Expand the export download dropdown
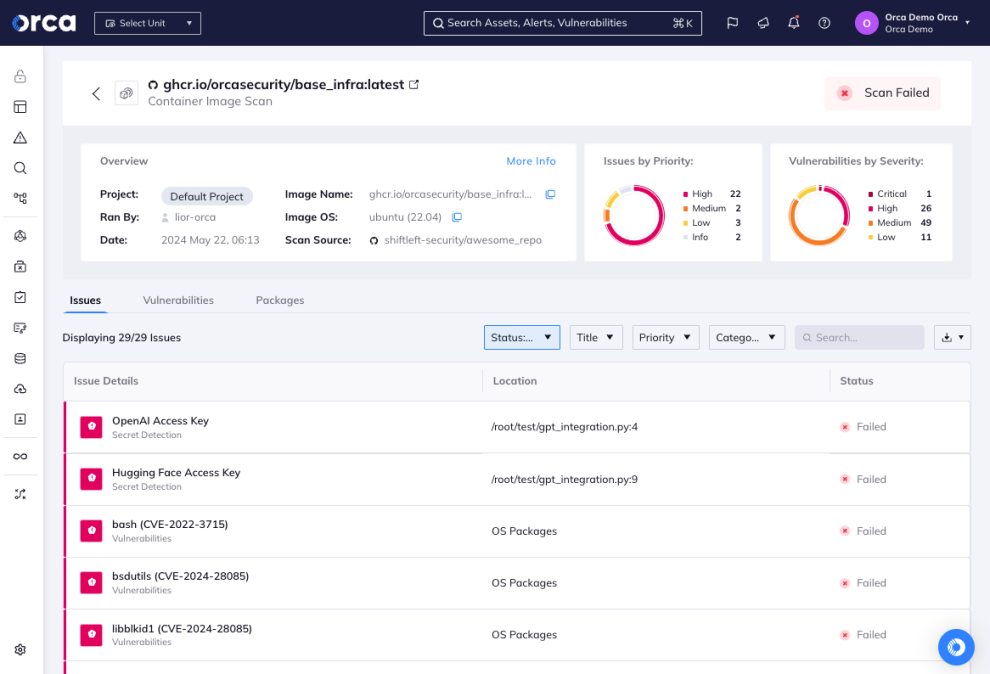Image resolution: width=990 pixels, height=674 pixels. click(951, 338)
